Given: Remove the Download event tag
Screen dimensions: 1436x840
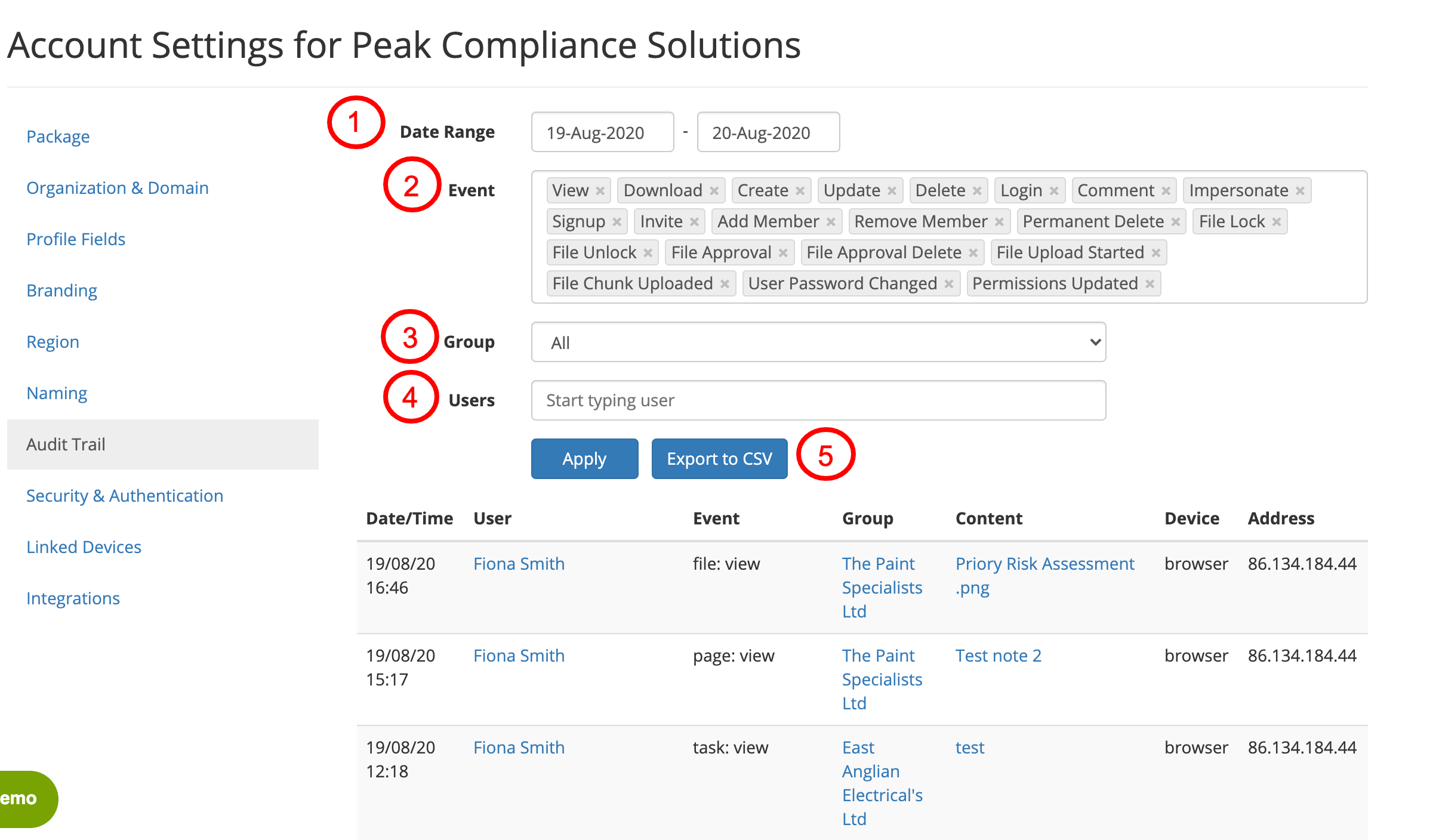Looking at the screenshot, I should 714,191.
